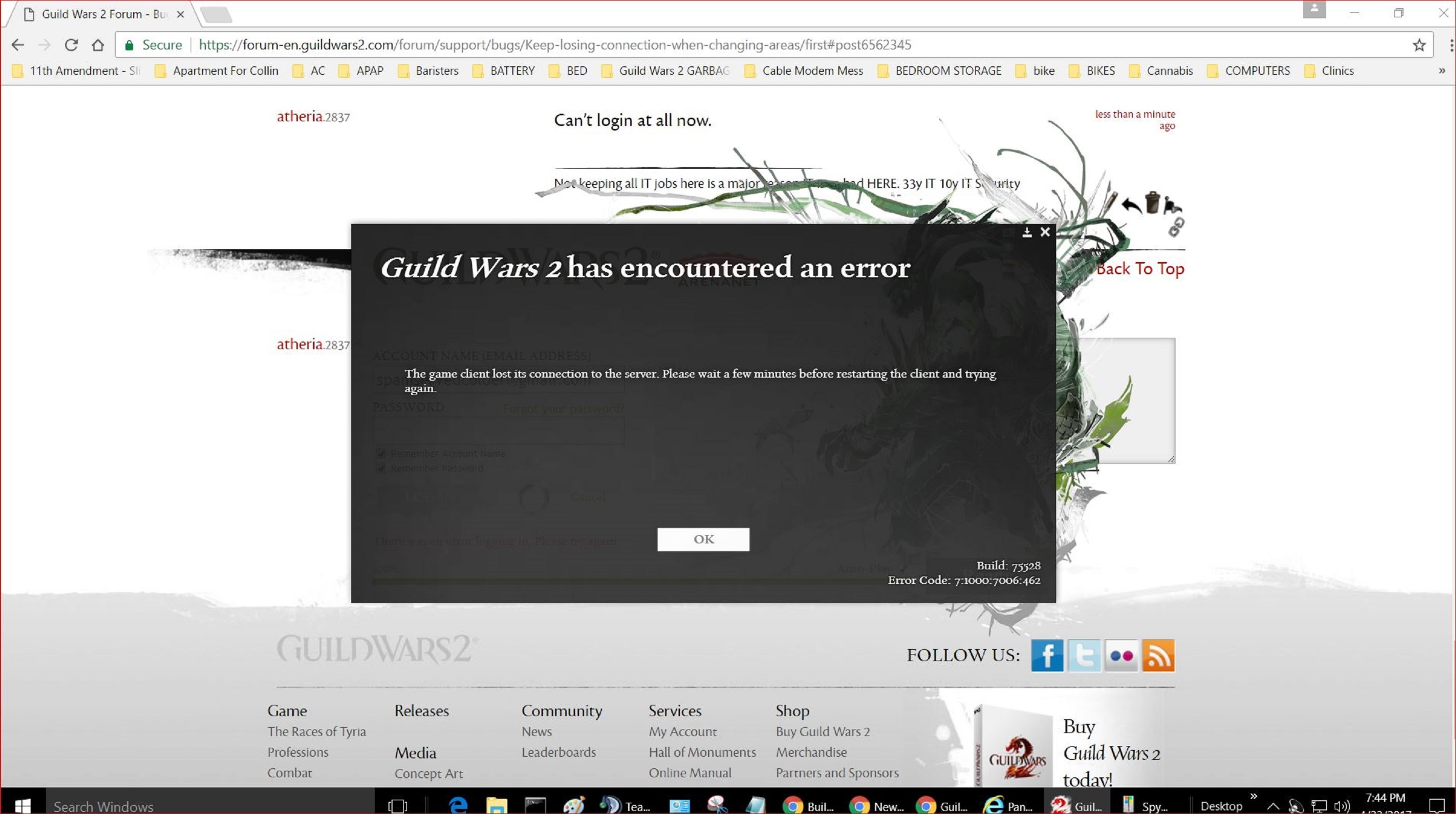Open Command Prompt from the taskbar
The height and width of the screenshot is (814, 1456).
(535, 805)
